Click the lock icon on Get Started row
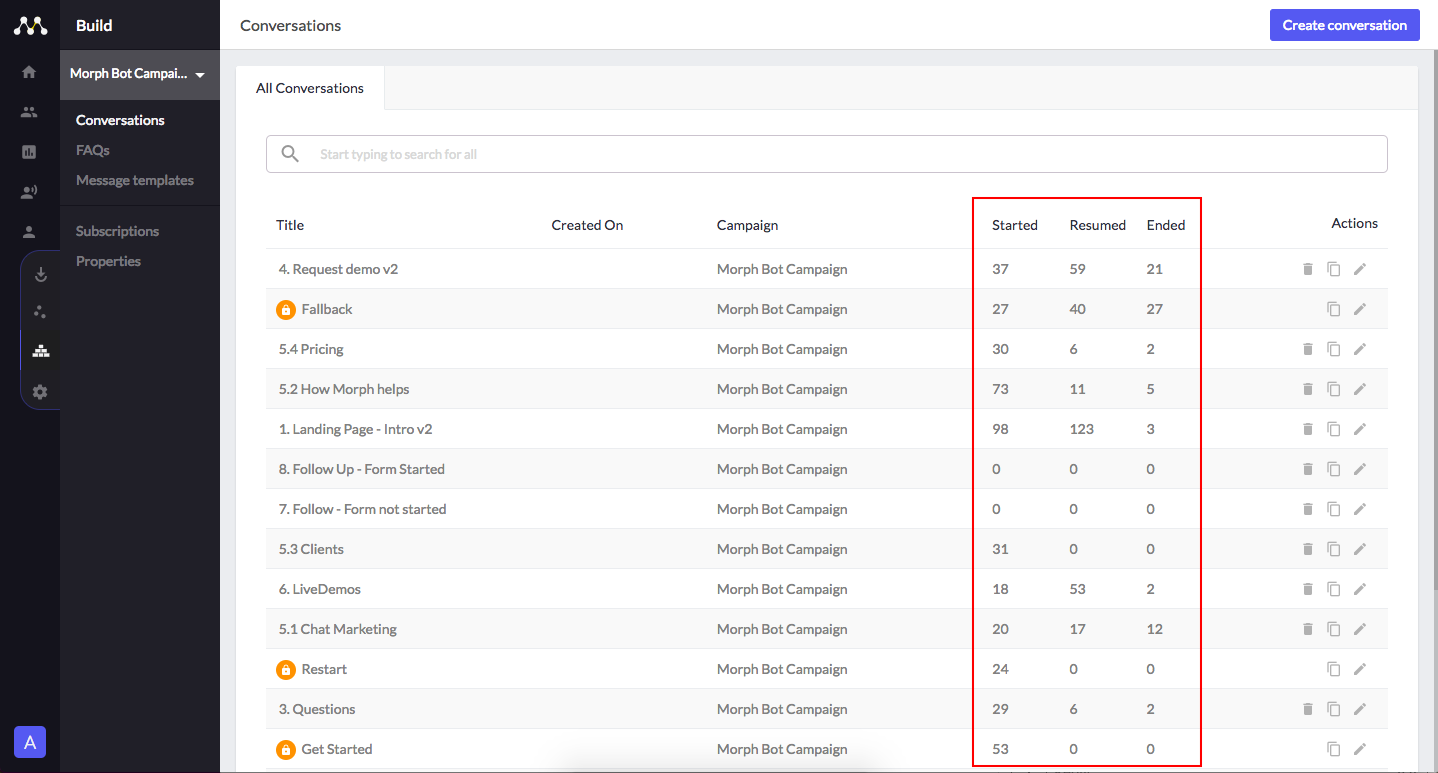The width and height of the screenshot is (1438, 773). [286, 749]
